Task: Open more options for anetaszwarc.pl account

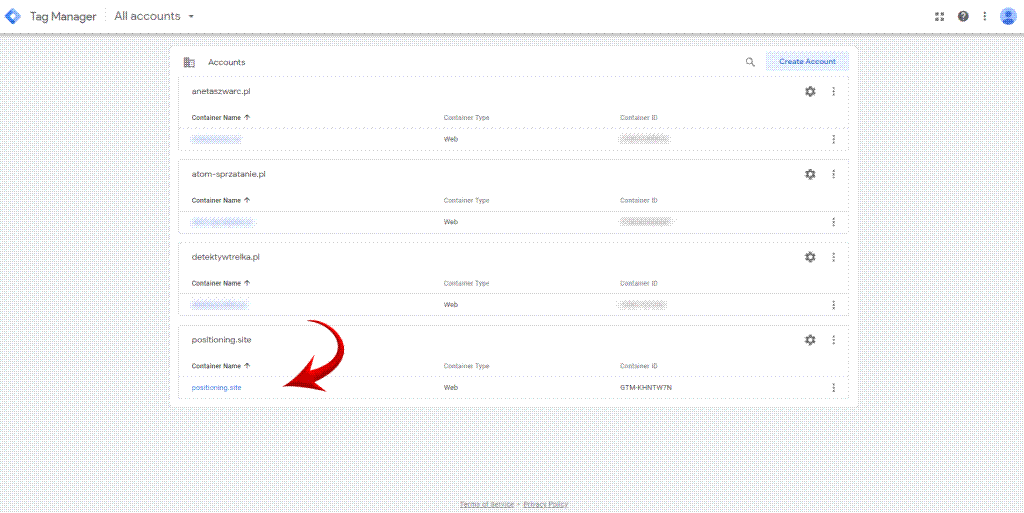Action: pos(833,91)
